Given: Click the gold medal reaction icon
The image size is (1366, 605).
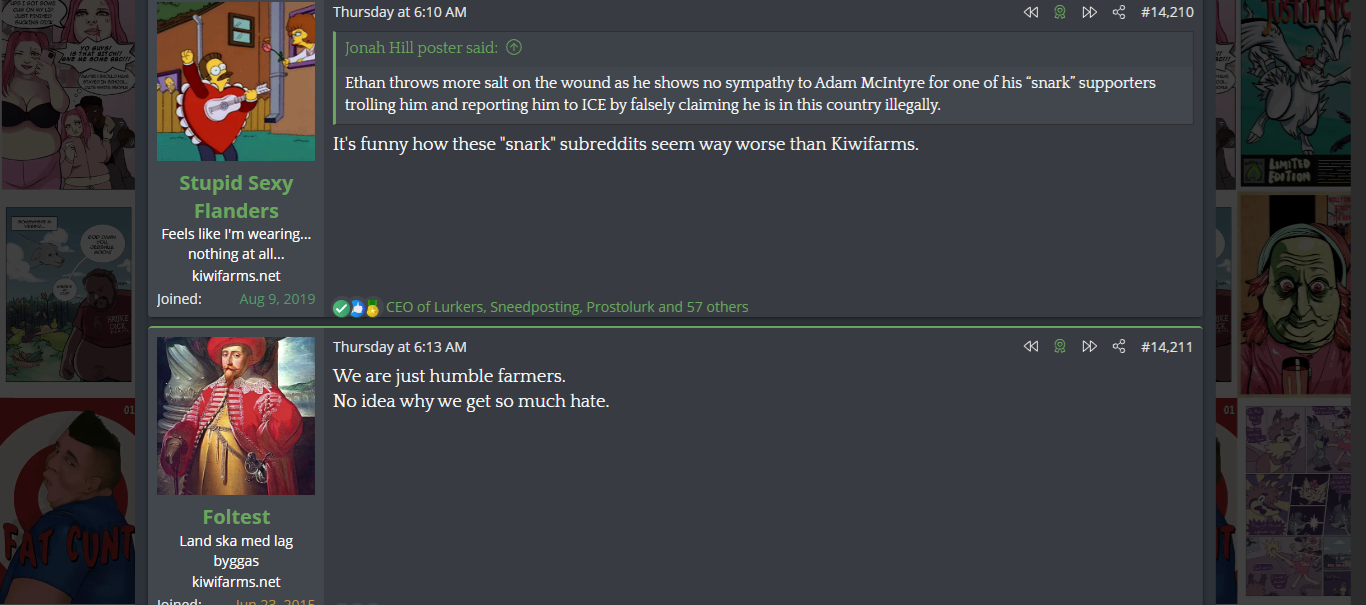Looking at the screenshot, I should point(372,308).
